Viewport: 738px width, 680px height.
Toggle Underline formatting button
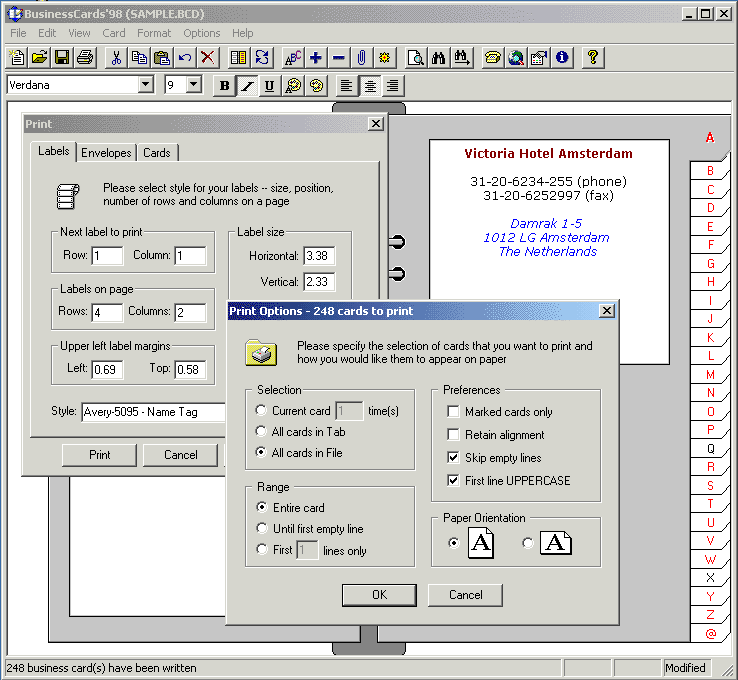pyautogui.click(x=270, y=86)
